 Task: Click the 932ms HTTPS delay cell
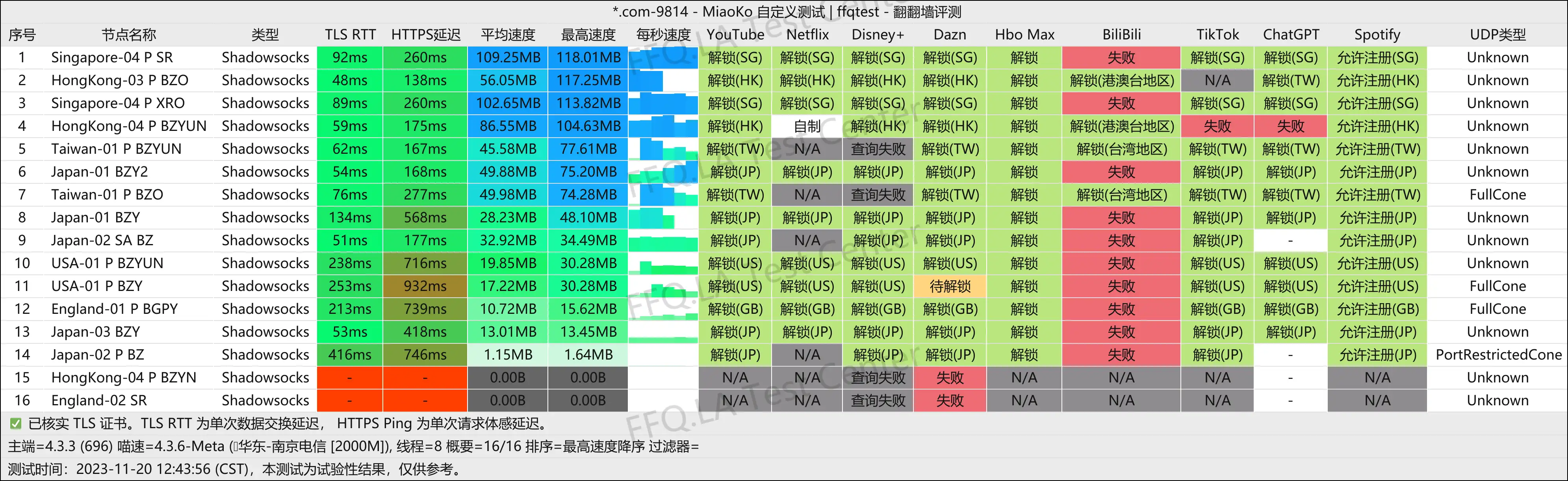tap(425, 286)
